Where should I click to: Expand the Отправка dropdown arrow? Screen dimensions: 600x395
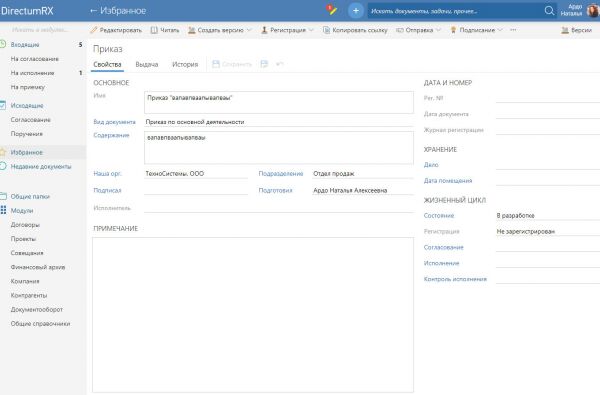coord(439,30)
